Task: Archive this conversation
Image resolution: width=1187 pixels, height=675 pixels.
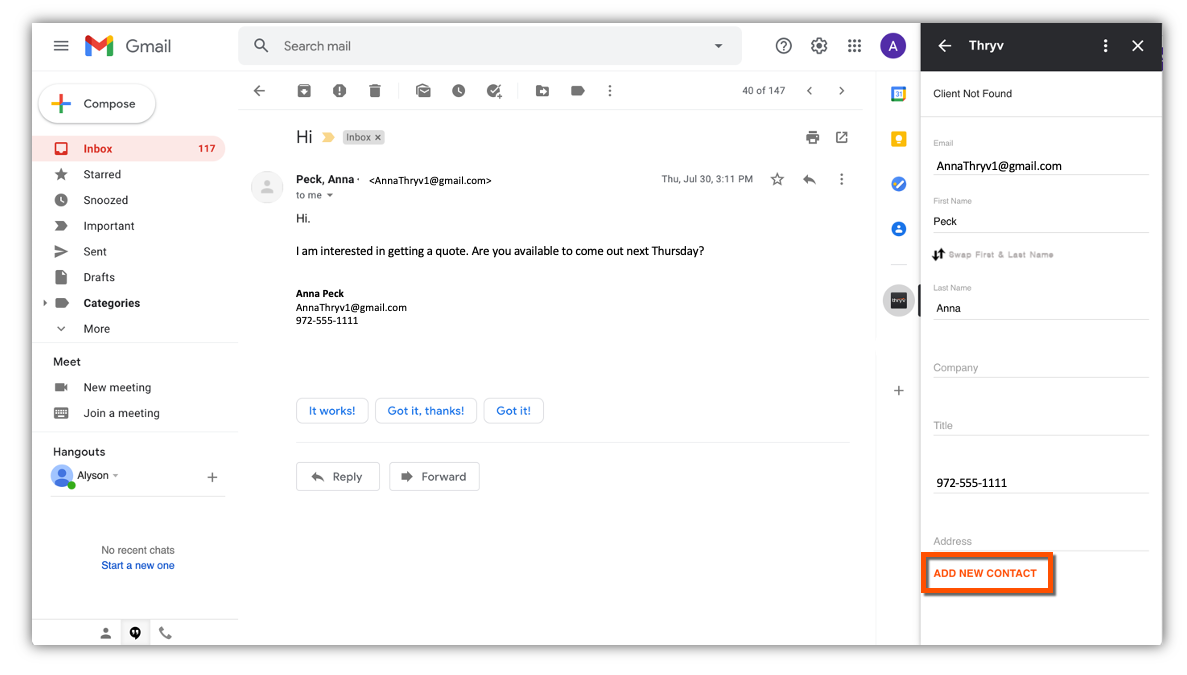Action: (x=304, y=91)
